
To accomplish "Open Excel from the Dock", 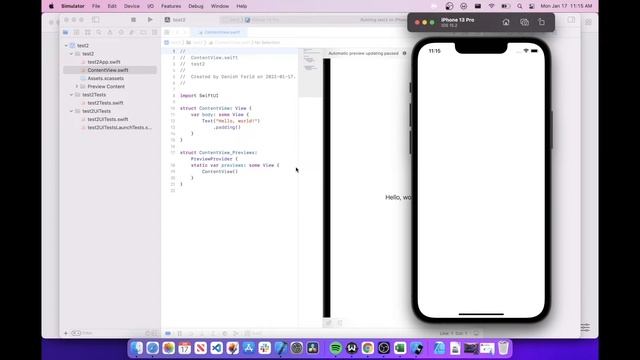I will pos(400,348).
